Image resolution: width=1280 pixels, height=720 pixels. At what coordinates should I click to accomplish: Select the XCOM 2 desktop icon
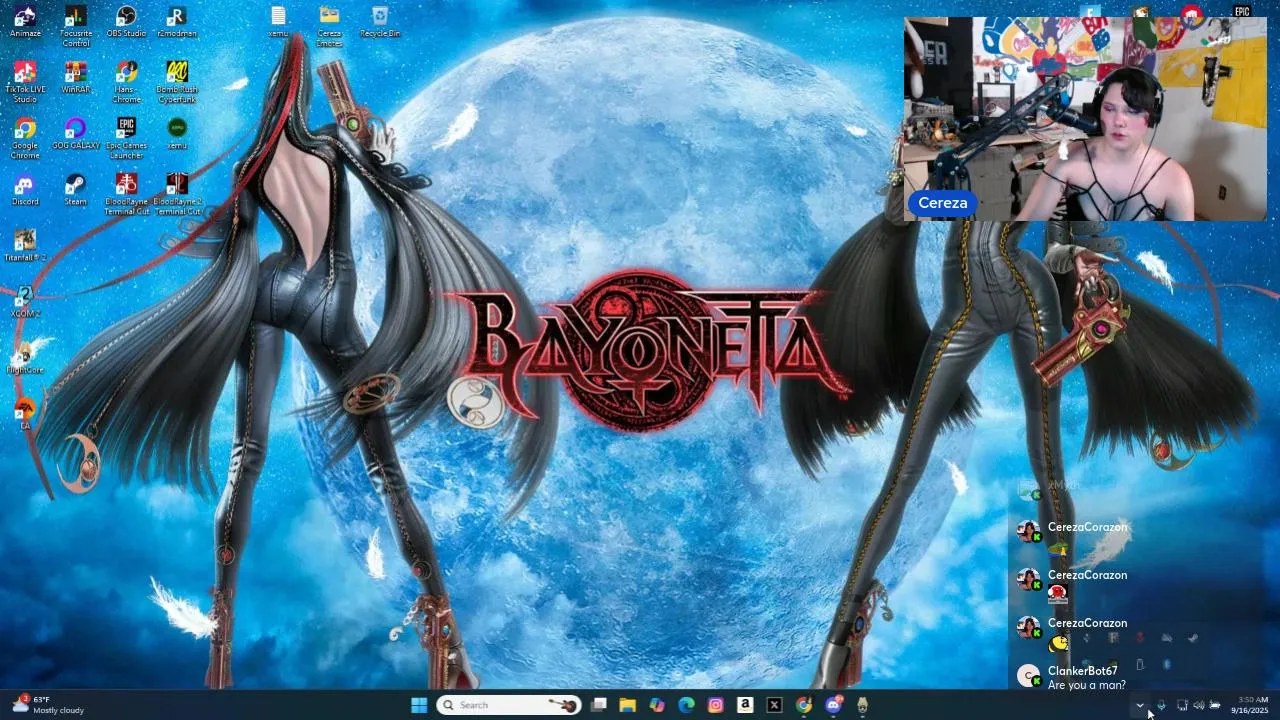(x=25, y=302)
